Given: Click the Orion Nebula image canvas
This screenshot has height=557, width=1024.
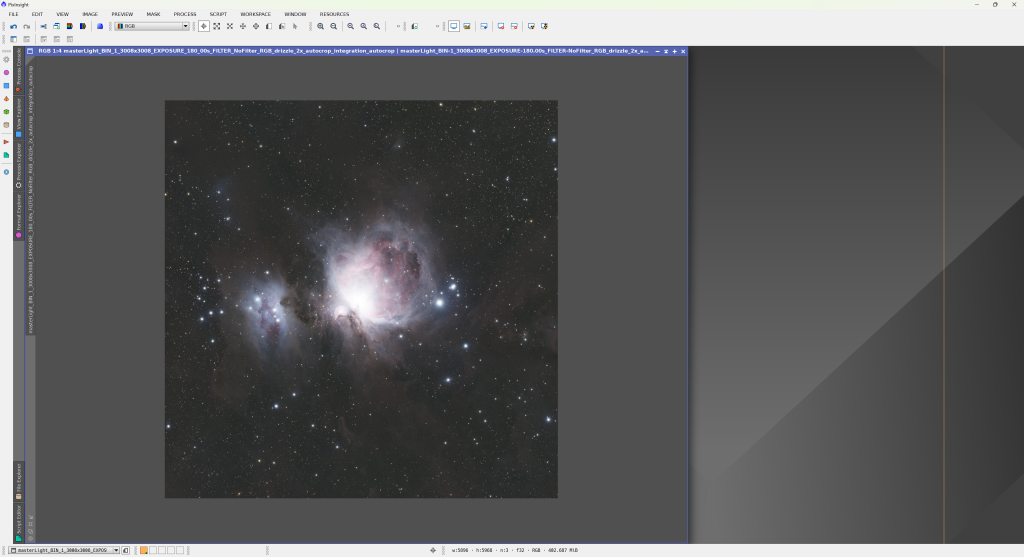Looking at the screenshot, I should click(361, 298).
